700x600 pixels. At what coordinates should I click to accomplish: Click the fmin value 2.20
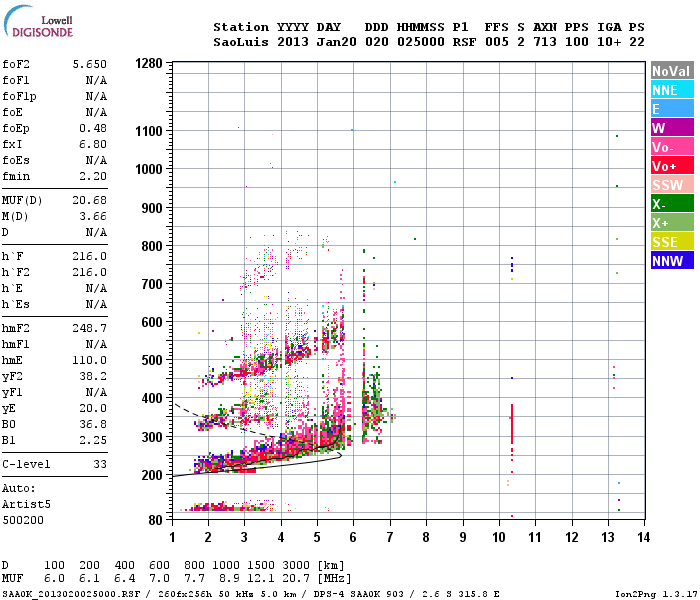93,176
